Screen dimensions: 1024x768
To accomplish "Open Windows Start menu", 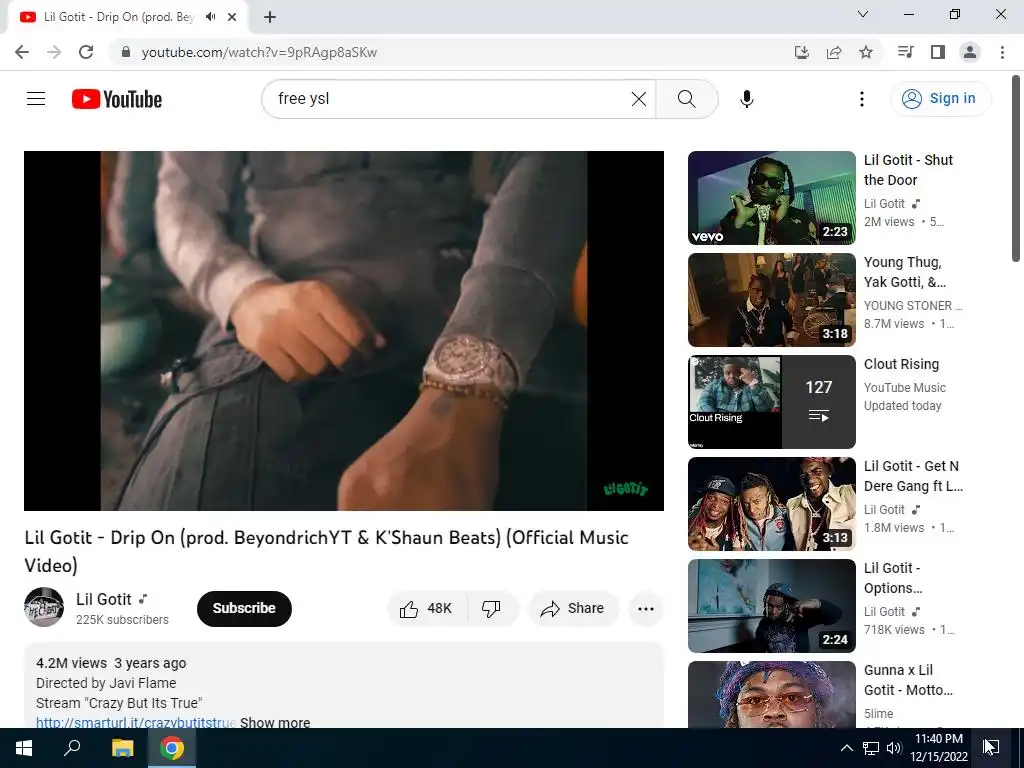I will click(24, 748).
